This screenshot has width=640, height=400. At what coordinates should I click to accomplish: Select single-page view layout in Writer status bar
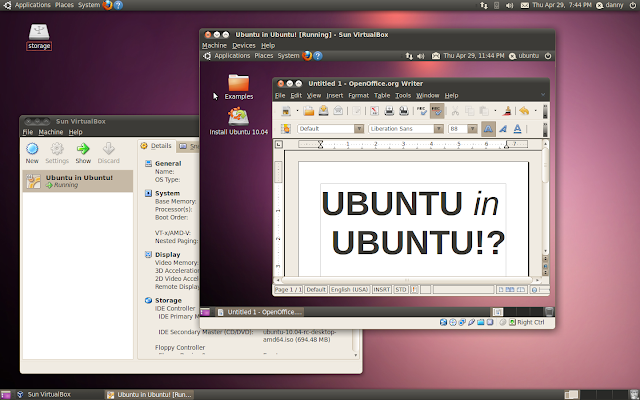coord(501,289)
